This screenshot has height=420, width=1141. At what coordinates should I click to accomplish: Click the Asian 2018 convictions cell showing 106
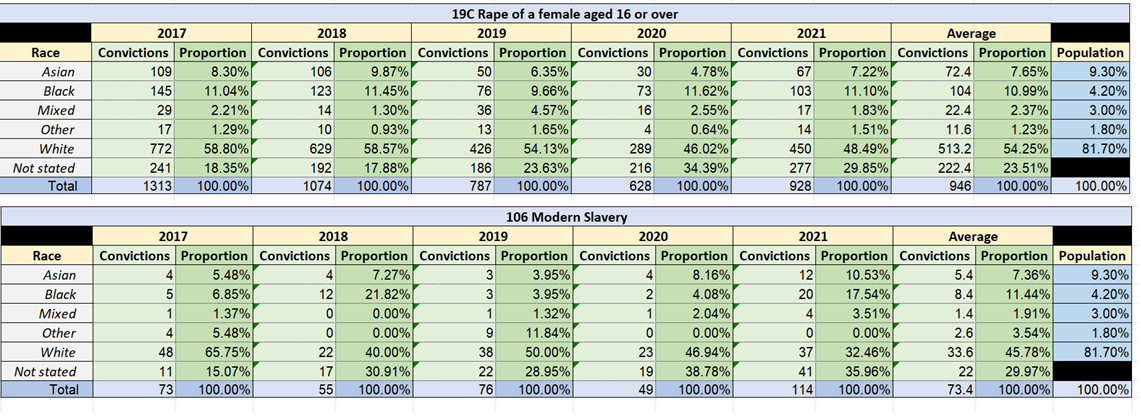(293, 71)
